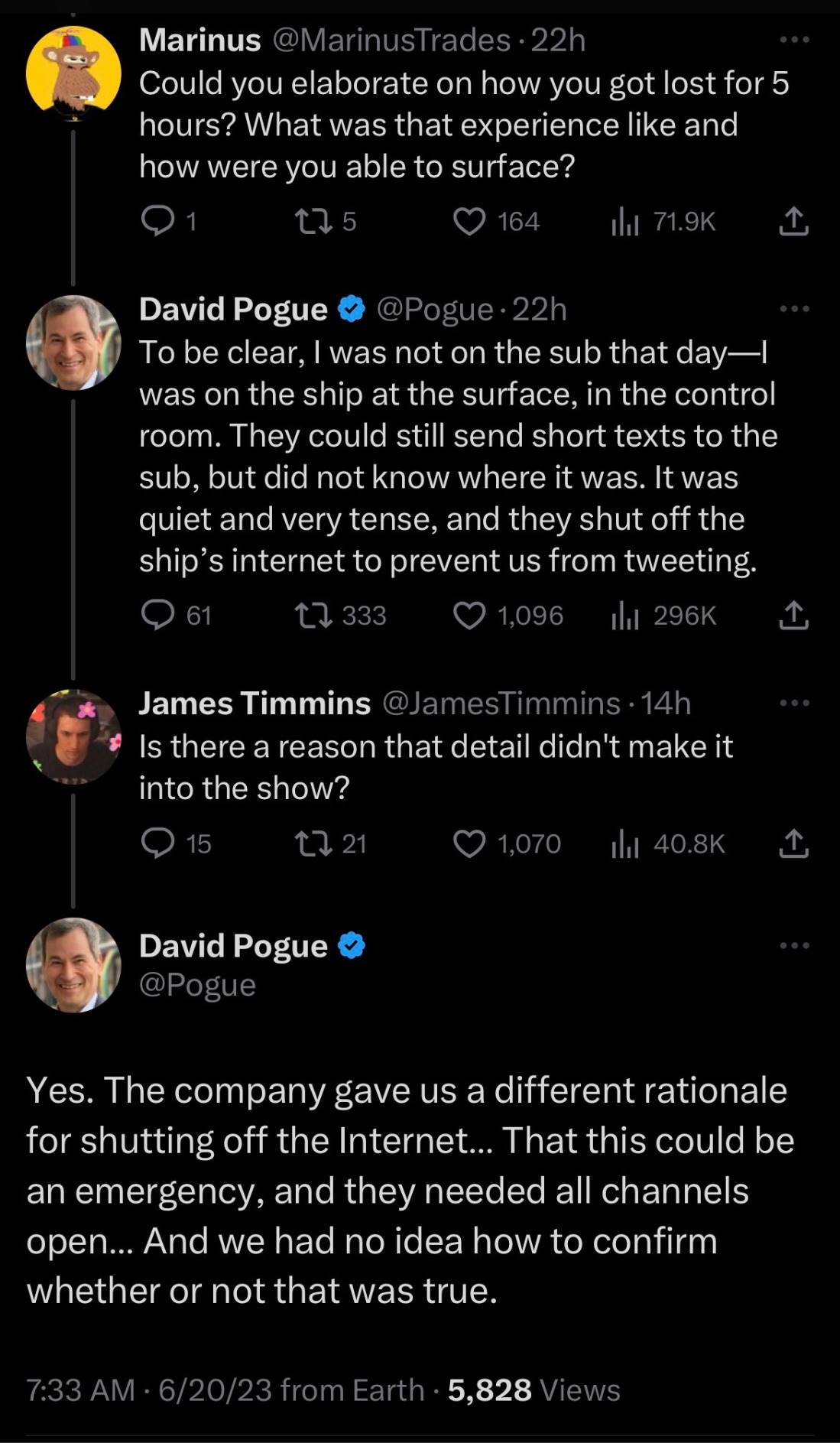View analytics of the 71.9K views tweet
This screenshot has height=1443, width=840.
click(x=625, y=222)
